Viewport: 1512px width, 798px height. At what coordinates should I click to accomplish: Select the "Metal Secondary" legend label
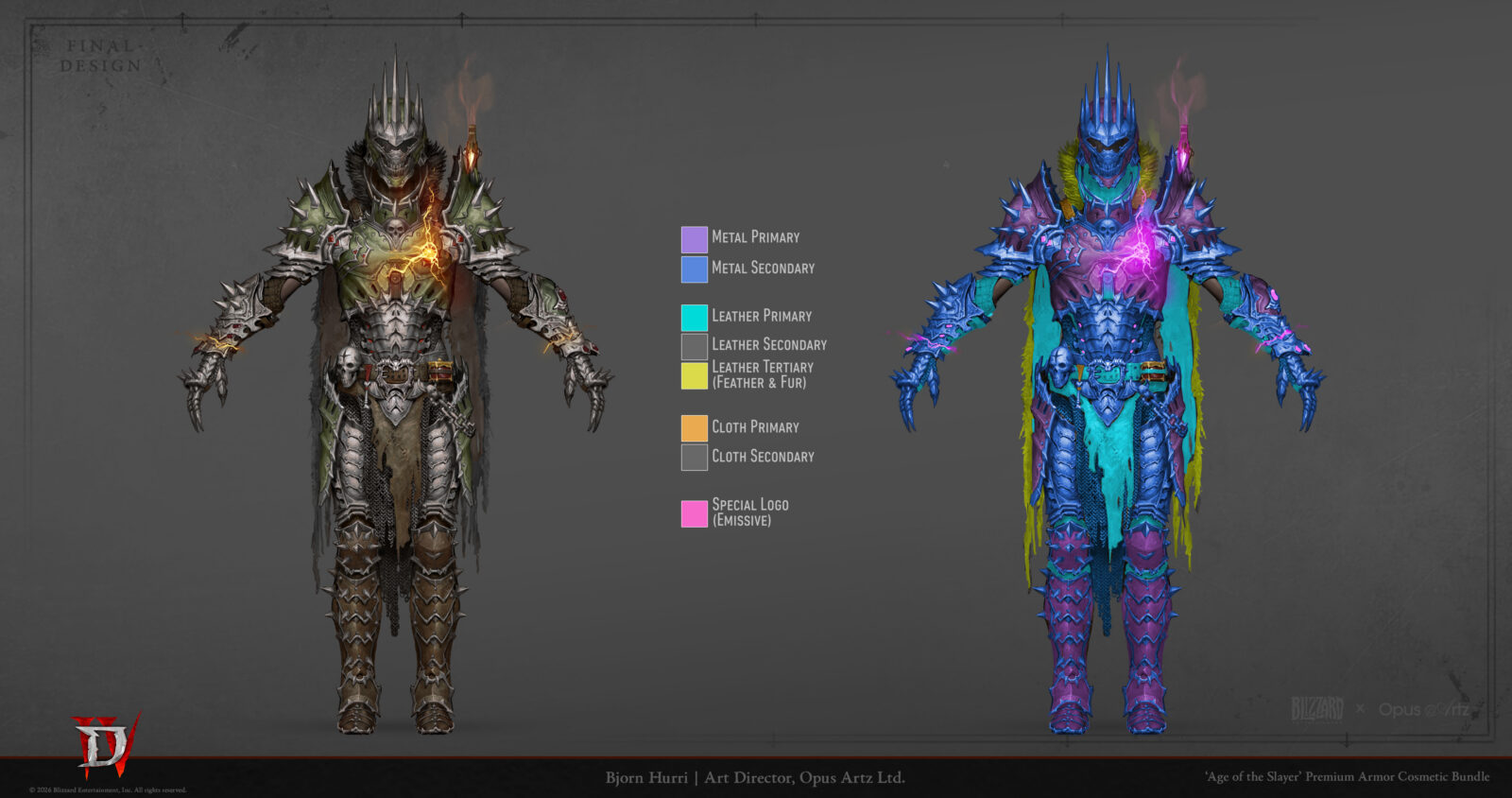764,269
